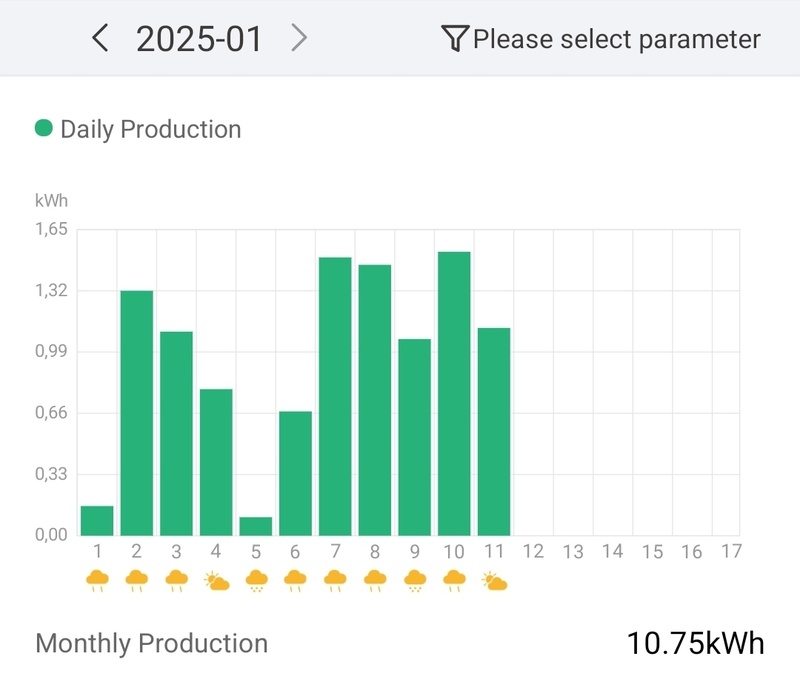Click the filter funnel icon

[454, 39]
